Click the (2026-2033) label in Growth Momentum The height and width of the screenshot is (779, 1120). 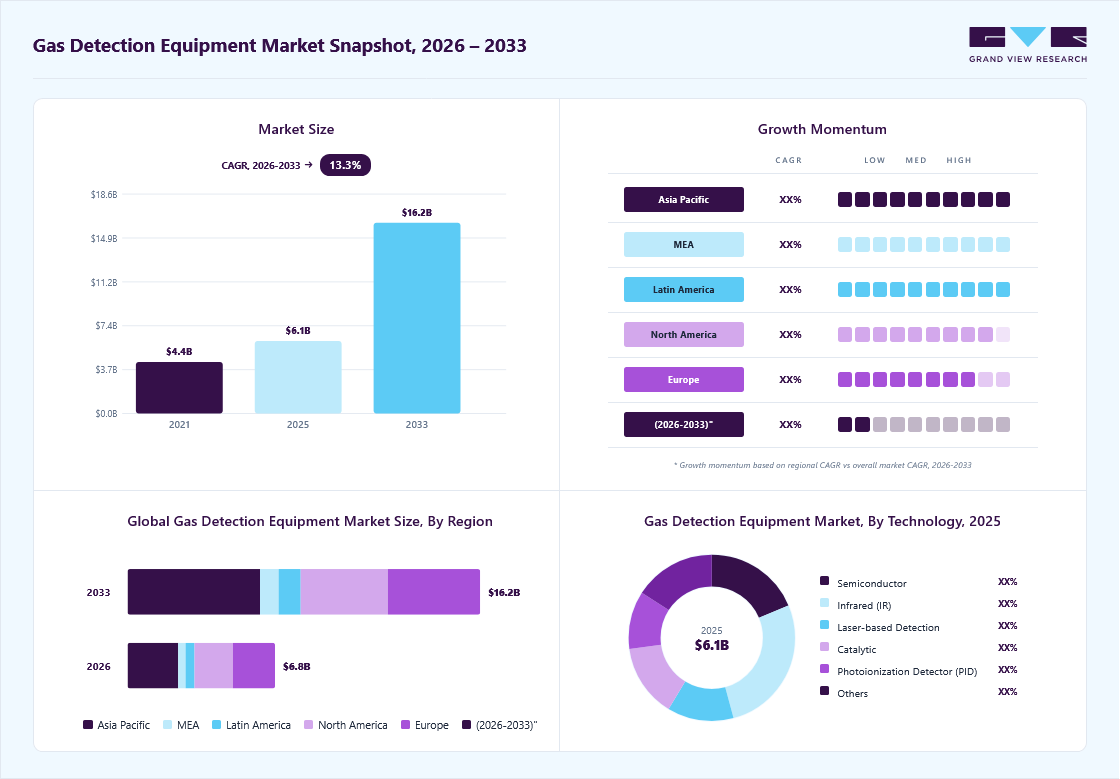684,424
